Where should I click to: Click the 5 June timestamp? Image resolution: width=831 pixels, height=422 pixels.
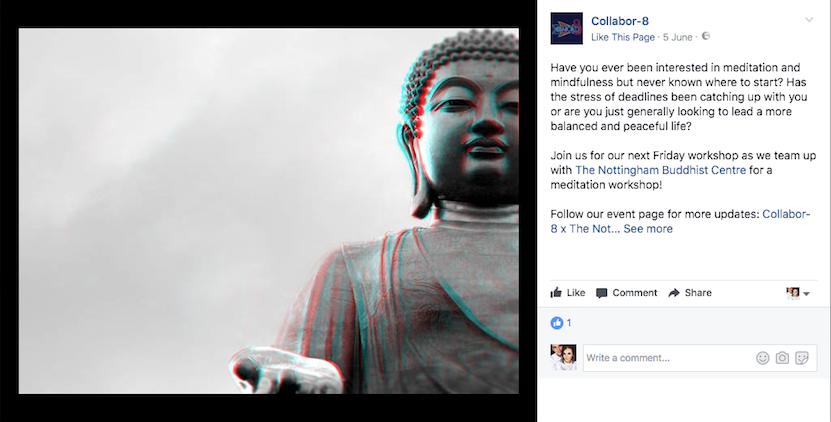pos(677,37)
